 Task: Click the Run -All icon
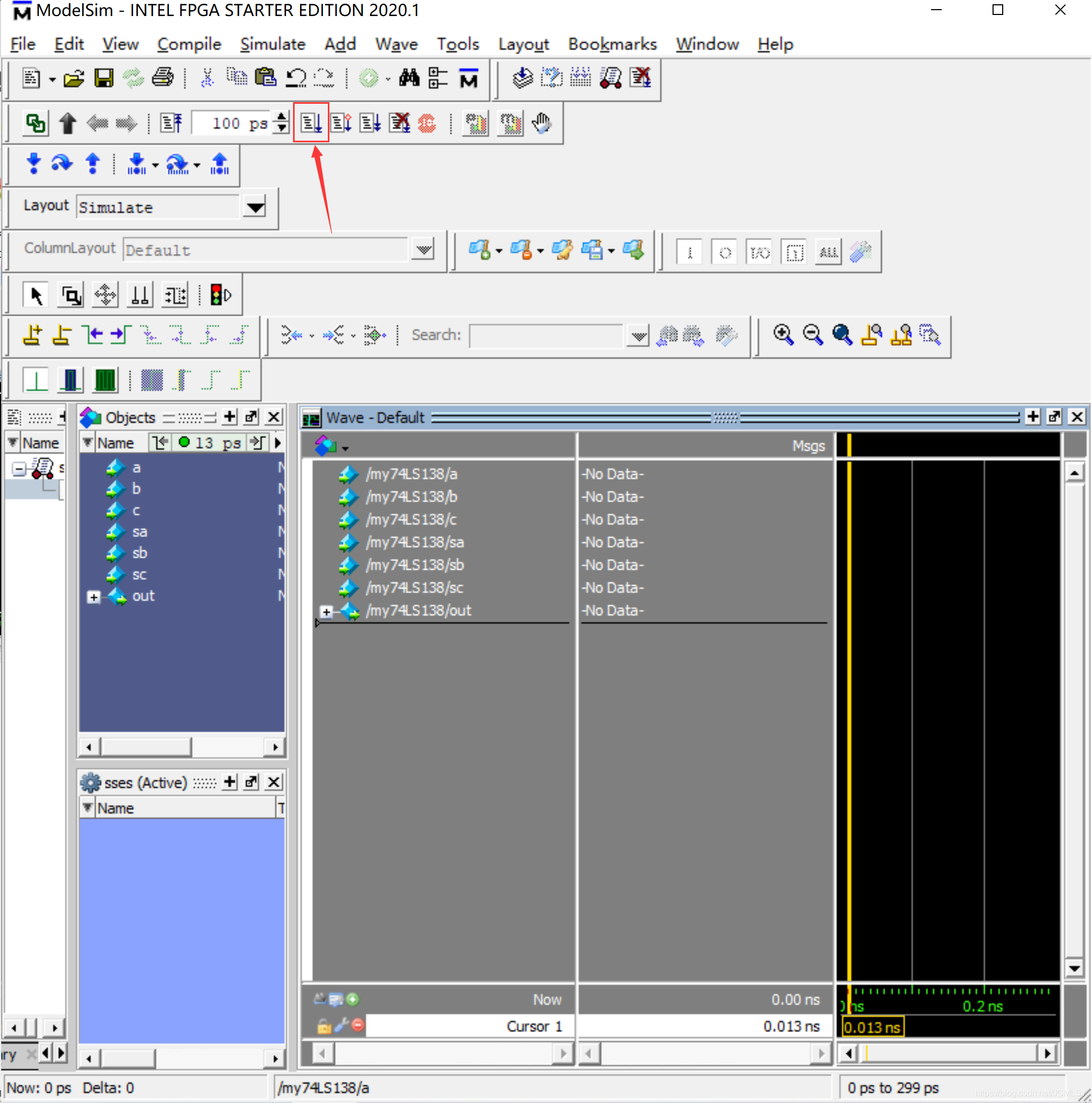click(370, 122)
